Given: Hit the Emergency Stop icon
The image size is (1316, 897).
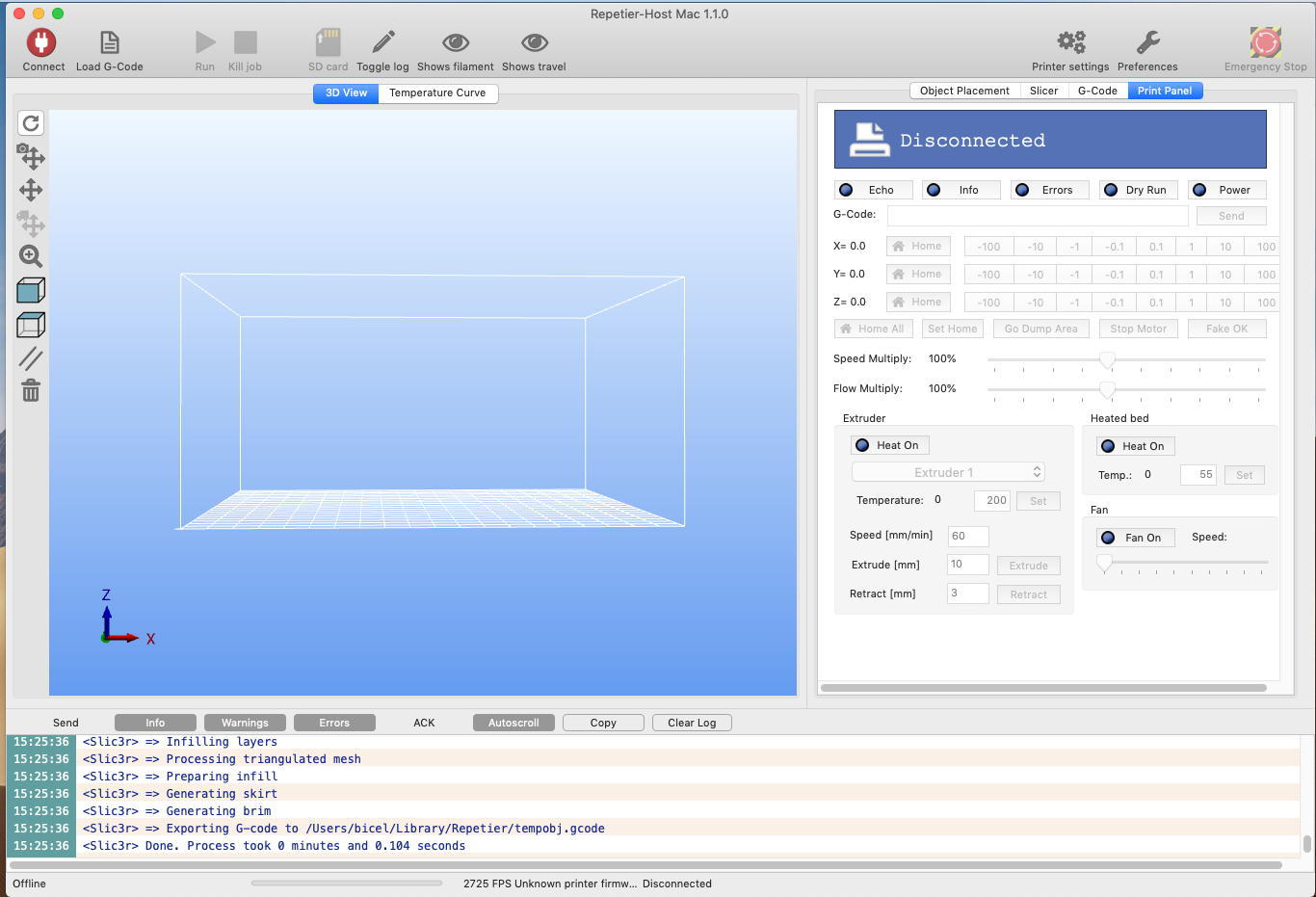Looking at the screenshot, I should (1266, 42).
